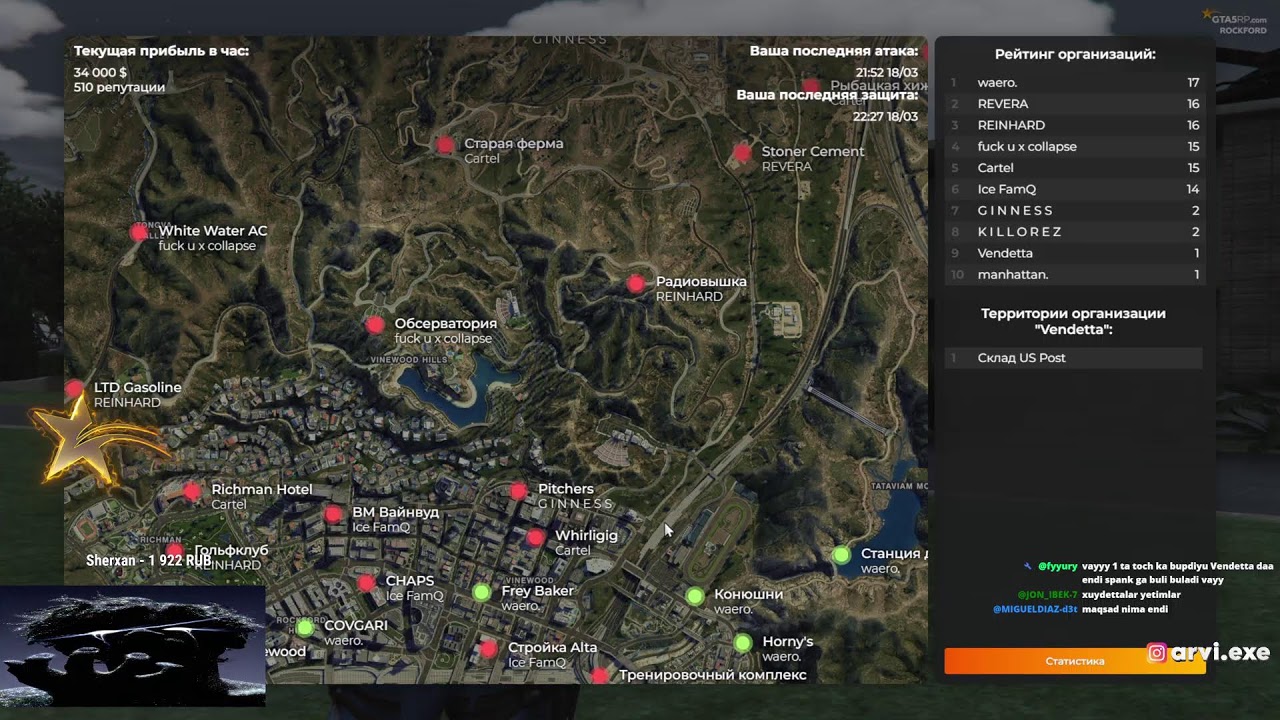This screenshot has height=720, width=1280.
Task: Click the Тренировочный комплекс marker
Action: coord(600,676)
